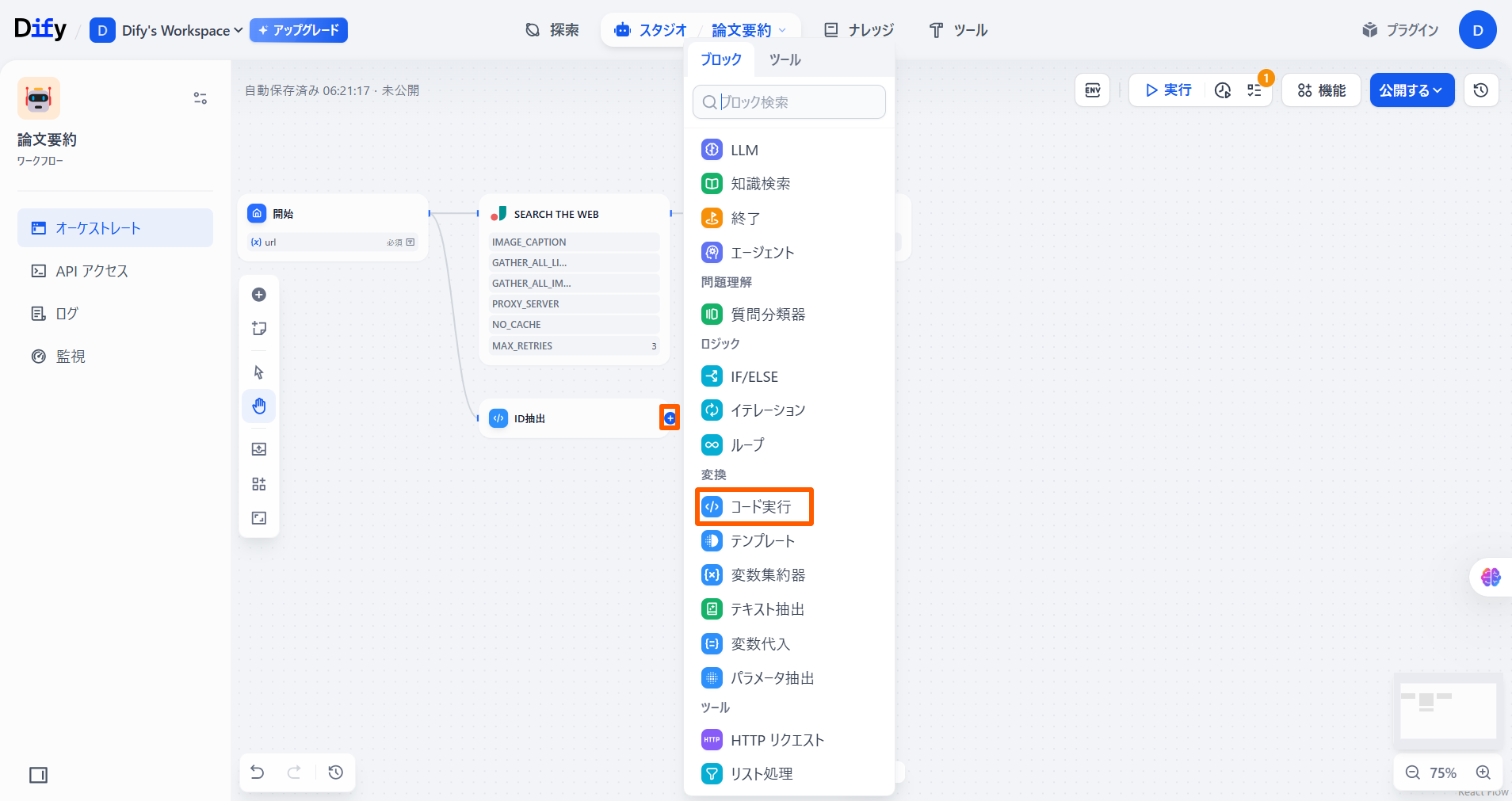
Task: Open the checklist icon with badge
Action: pos(1254,90)
